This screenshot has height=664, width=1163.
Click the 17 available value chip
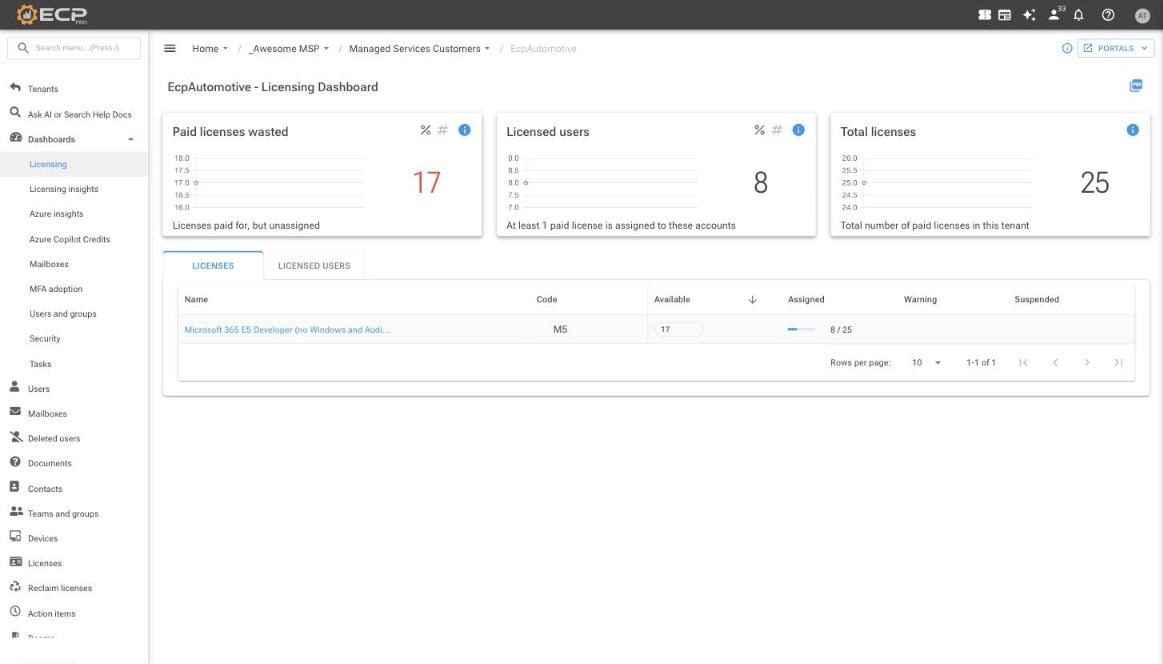[x=678, y=329]
